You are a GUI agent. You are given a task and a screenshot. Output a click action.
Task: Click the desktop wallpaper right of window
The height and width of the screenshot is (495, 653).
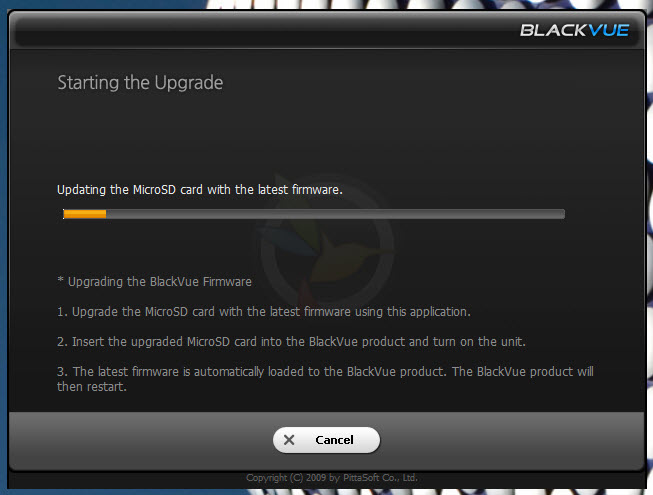coord(650,250)
